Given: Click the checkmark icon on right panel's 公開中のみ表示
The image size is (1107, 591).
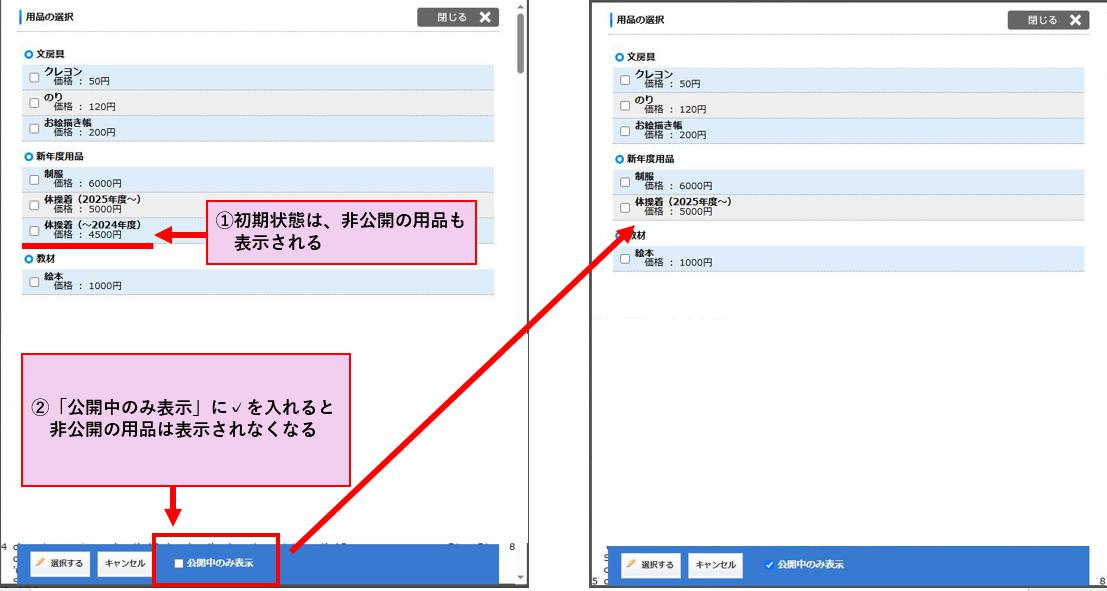Looking at the screenshot, I should pyautogui.click(x=770, y=565).
